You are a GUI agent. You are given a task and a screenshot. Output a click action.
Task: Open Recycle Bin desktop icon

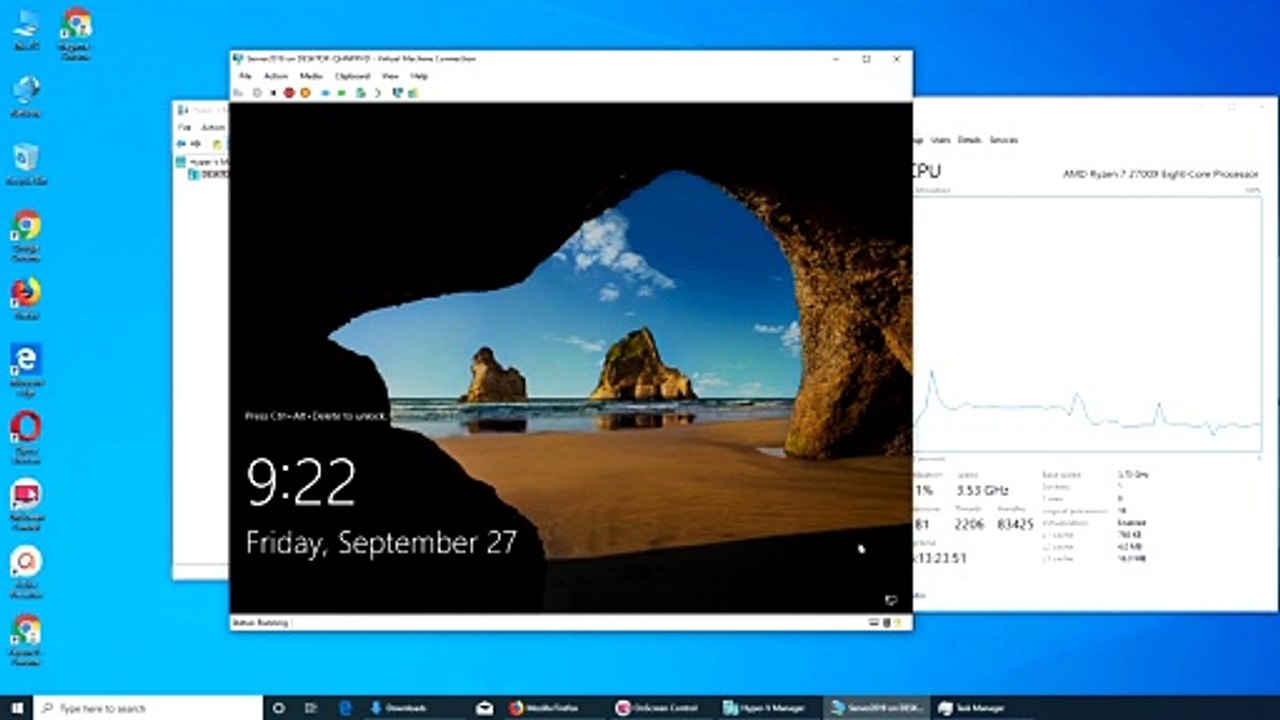[x=26, y=163]
